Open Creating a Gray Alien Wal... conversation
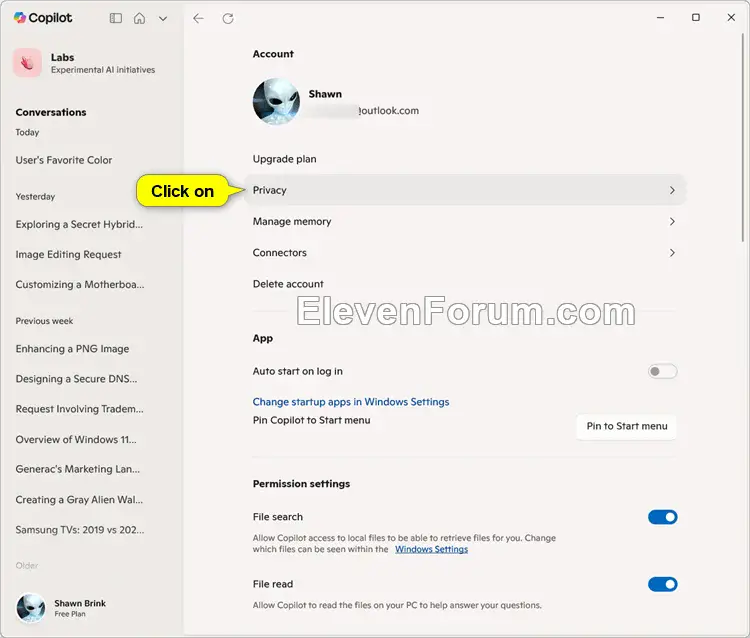This screenshot has height=638, width=750. (79, 500)
